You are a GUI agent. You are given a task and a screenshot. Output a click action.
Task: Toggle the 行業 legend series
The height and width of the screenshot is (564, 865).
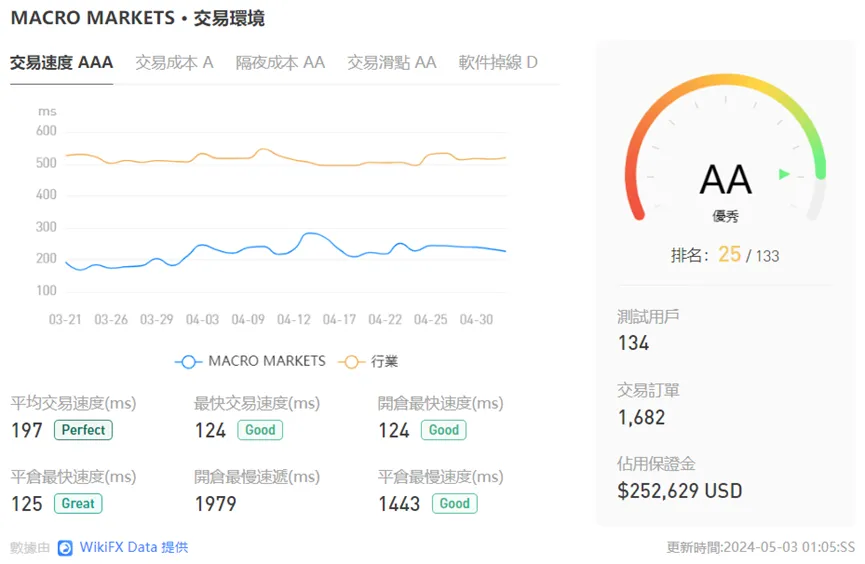click(x=369, y=361)
